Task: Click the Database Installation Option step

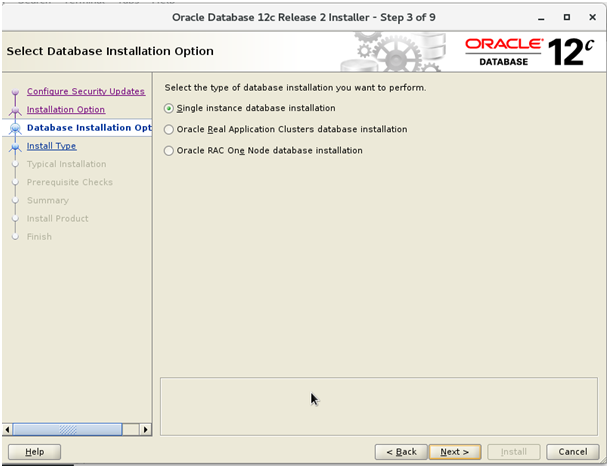Action: (88, 128)
